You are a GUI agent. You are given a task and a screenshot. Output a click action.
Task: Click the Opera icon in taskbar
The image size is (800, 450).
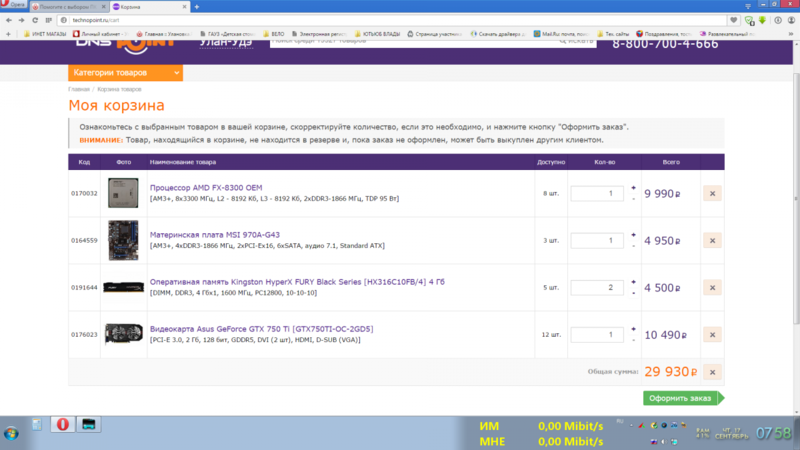tap(62, 426)
